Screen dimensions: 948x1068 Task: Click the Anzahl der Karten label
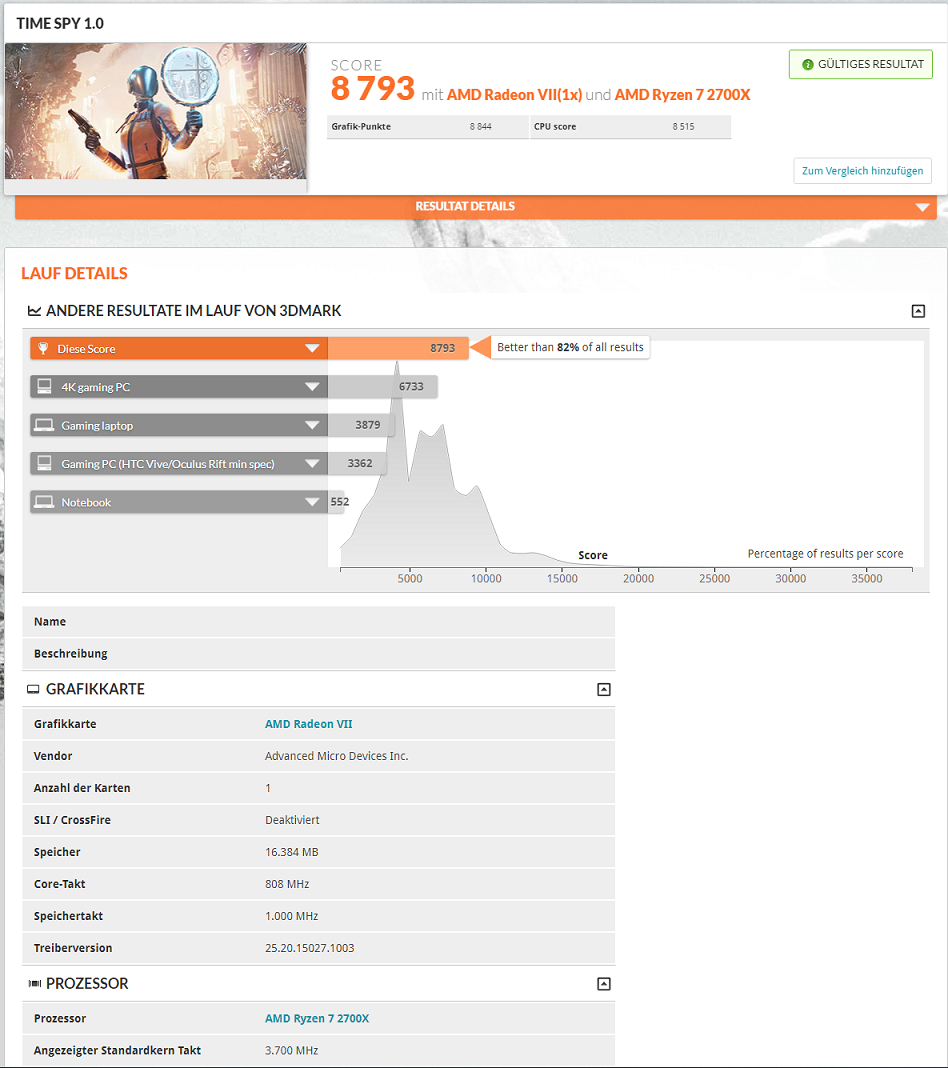[x=82, y=788]
